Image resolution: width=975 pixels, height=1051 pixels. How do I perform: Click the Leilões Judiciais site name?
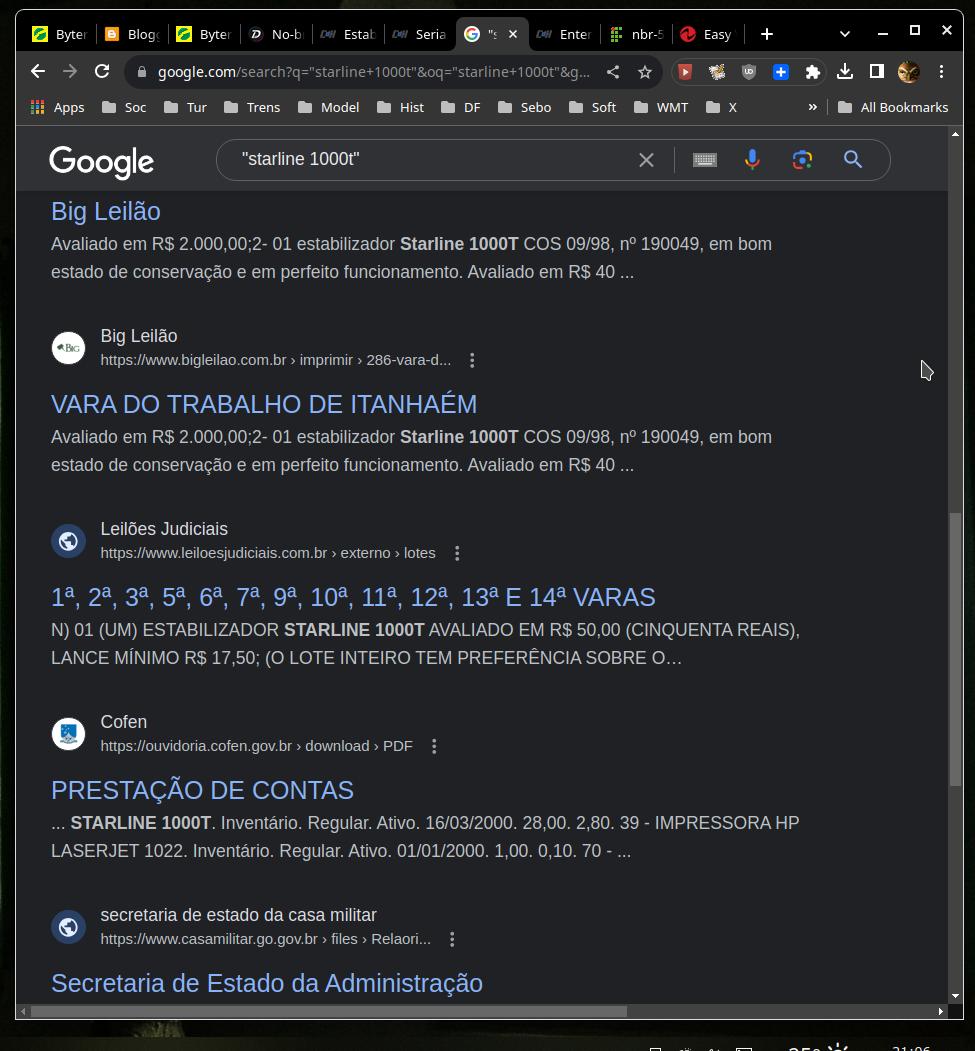[164, 529]
